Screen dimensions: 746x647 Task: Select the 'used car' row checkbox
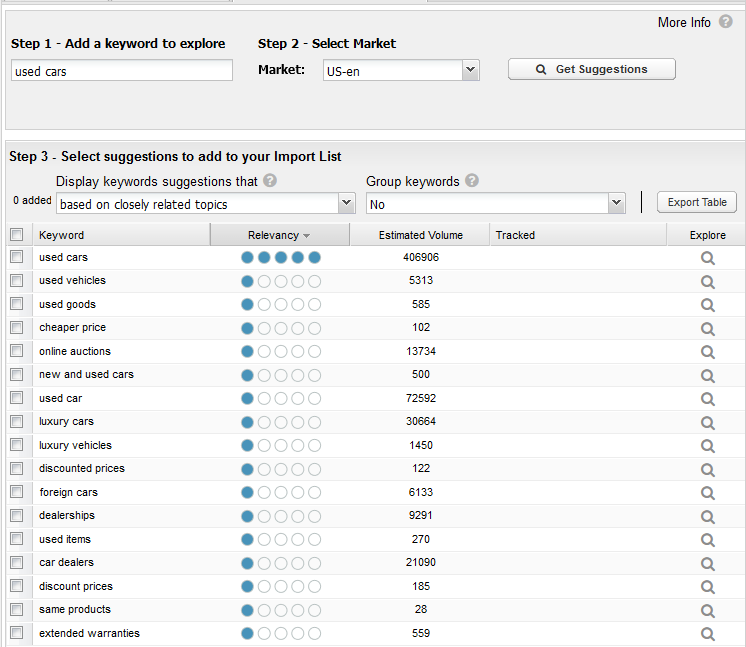(x=17, y=398)
